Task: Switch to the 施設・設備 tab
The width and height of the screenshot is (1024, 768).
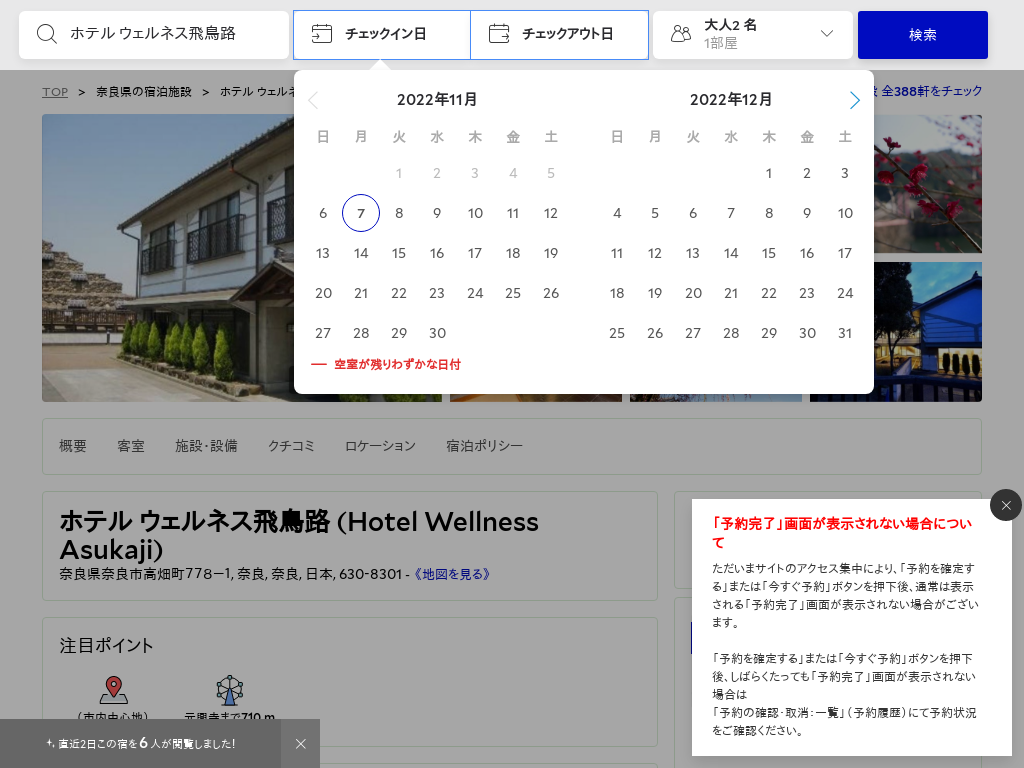Action: click(x=206, y=446)
